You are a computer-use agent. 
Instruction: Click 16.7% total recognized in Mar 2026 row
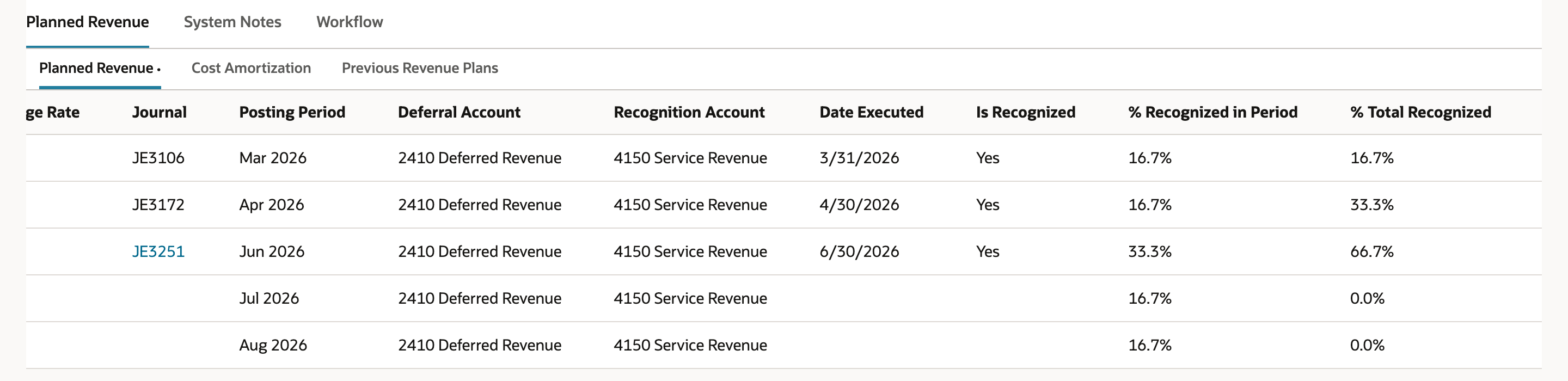tap(1371, 158)
